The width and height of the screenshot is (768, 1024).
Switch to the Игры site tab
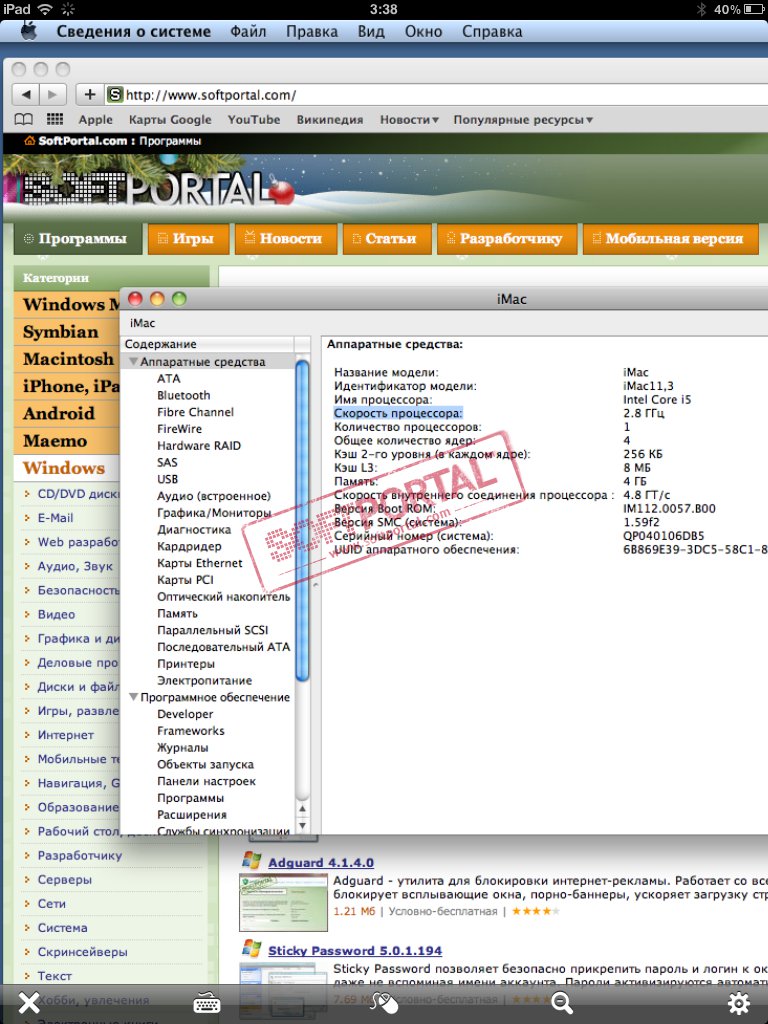click(x=189, y=239)
